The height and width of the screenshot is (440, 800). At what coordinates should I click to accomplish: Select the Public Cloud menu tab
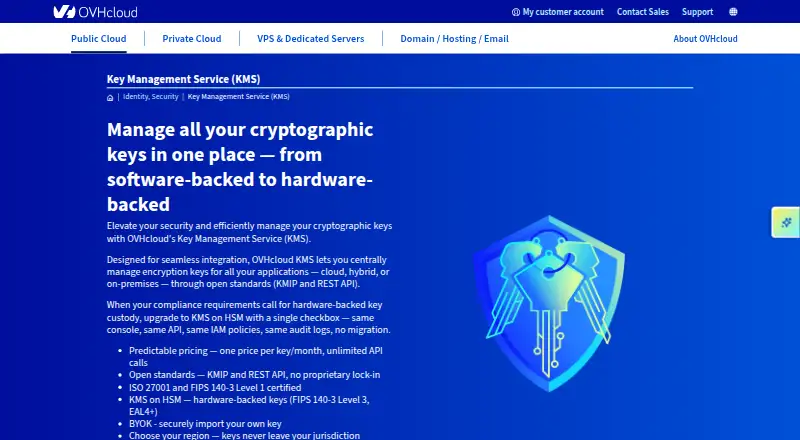(x=98, y=38)
